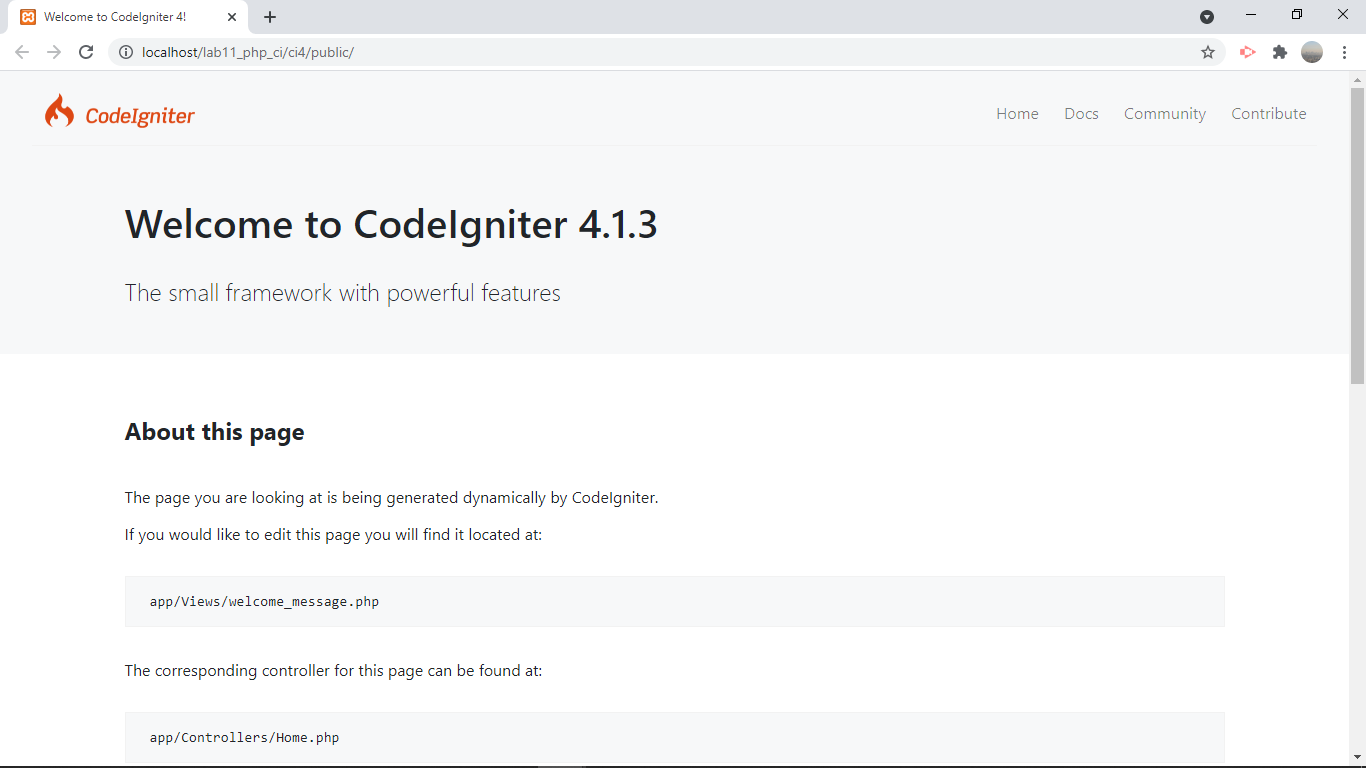Open the site information padlock icon
1366x768 pixels.
[x=126, y=52]
